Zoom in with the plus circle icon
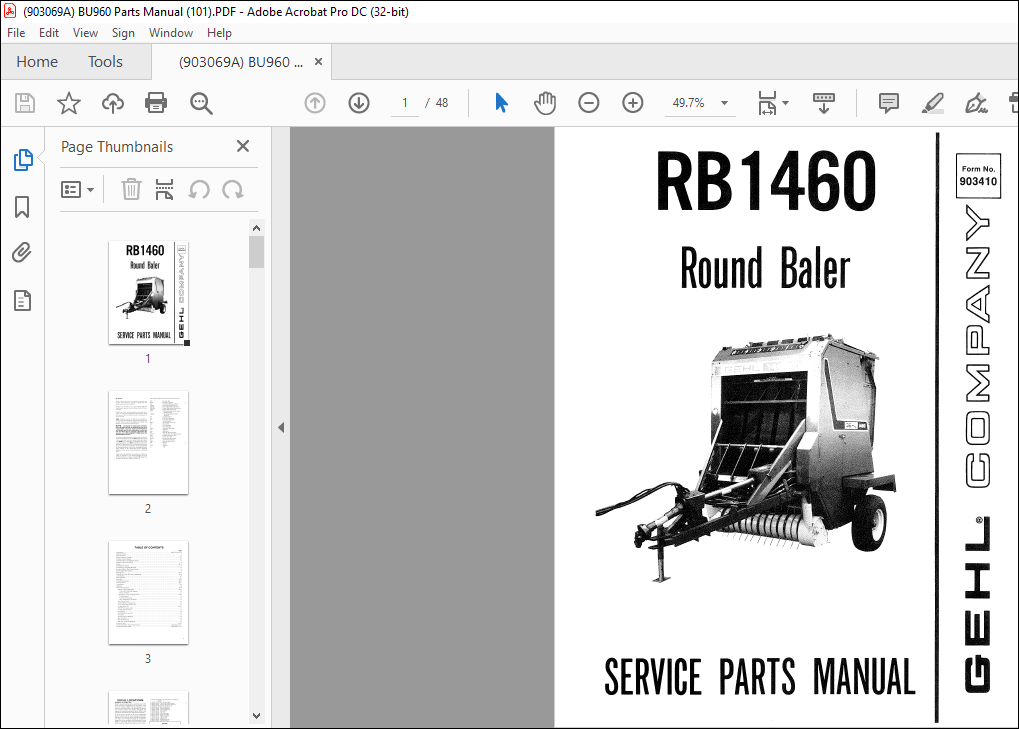The width and height of the screenshot is (1019, 729). click(x=632, y=103)
